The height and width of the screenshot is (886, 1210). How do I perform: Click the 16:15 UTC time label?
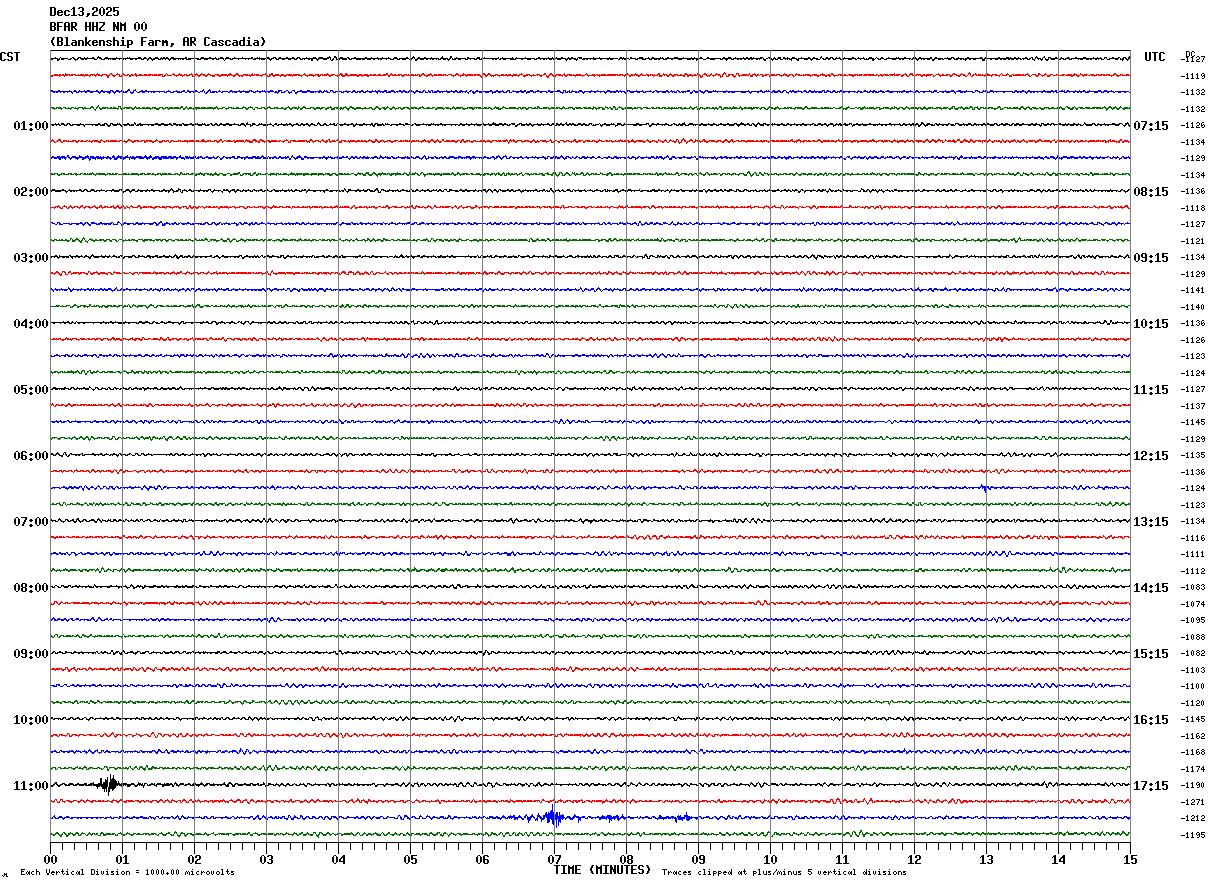pos(1151,720)
